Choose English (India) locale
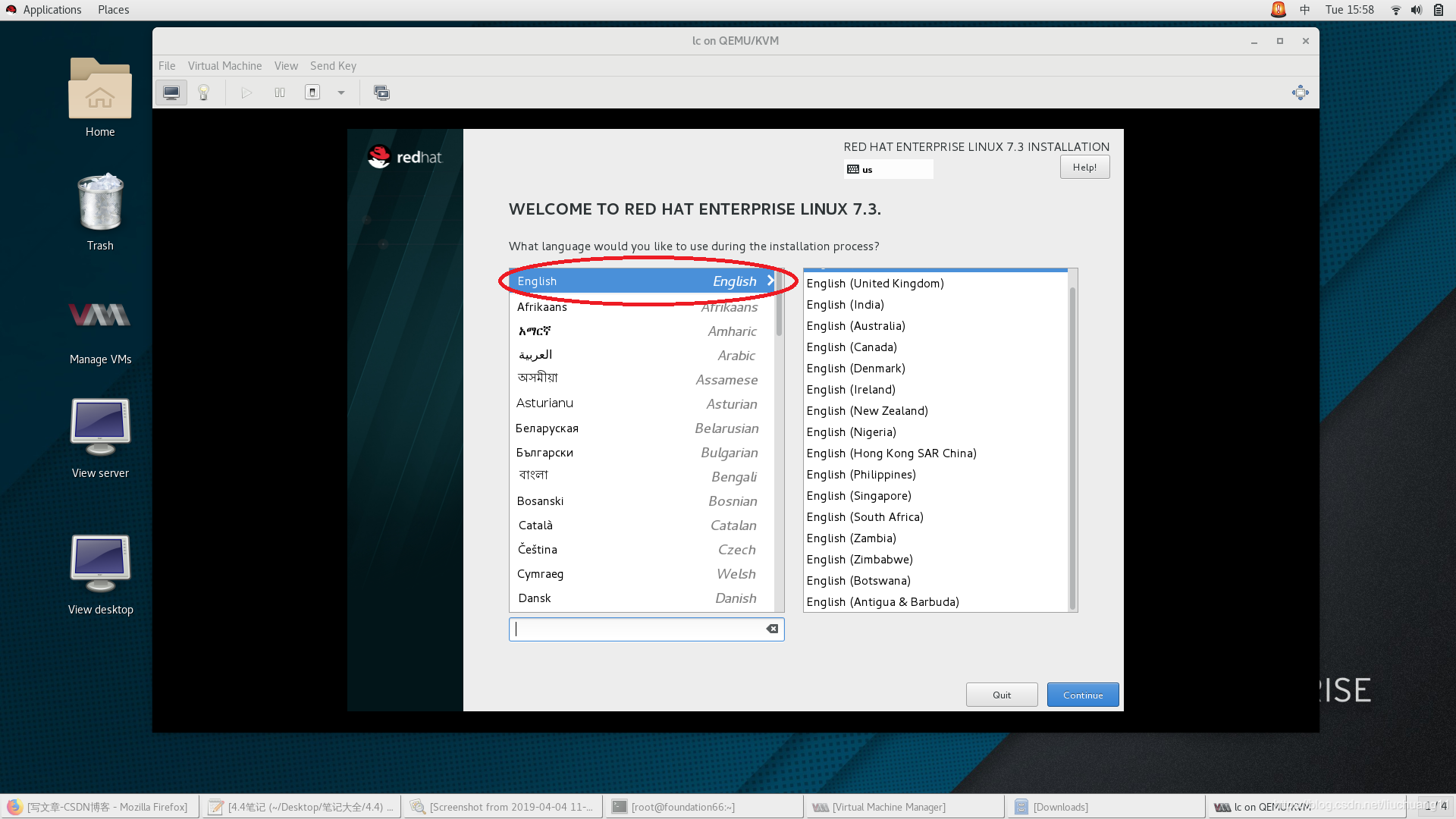The width and height of the screenshot is (1456, 819). coord(935,305)
